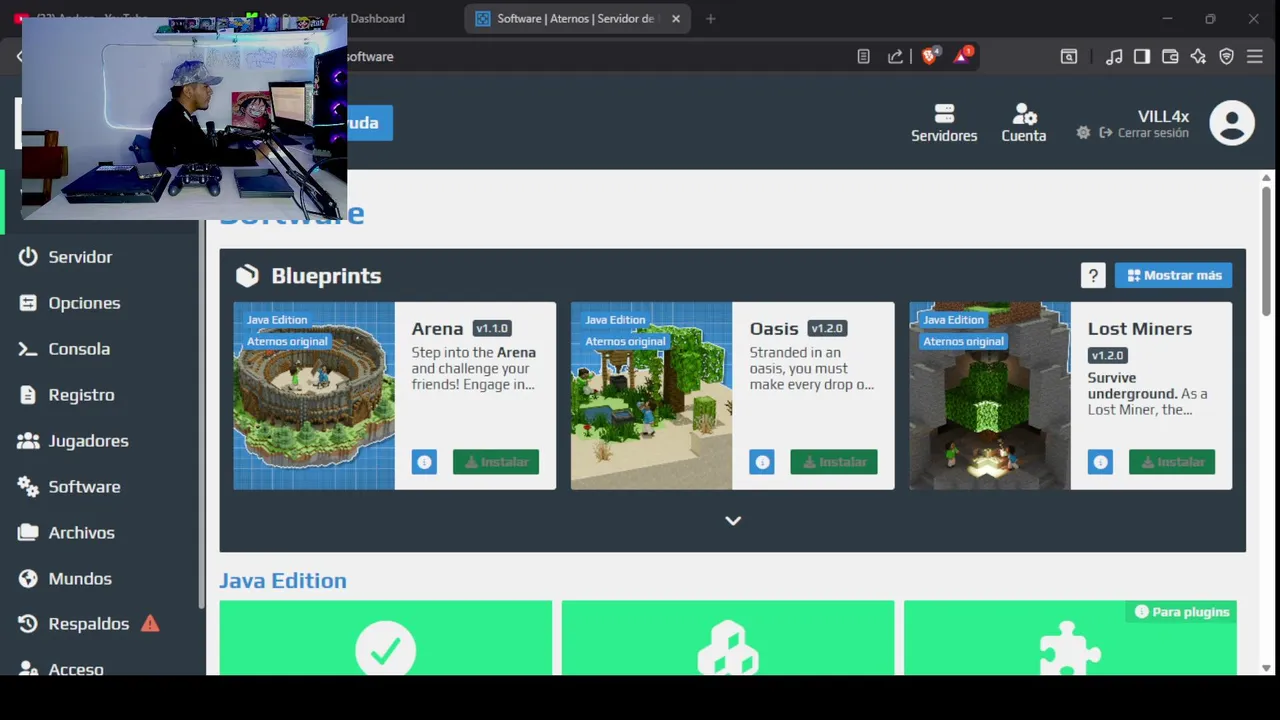Open info for the Oasis blueprint
The width and height of the screenshot is (1280, 720).
point(762,462)
